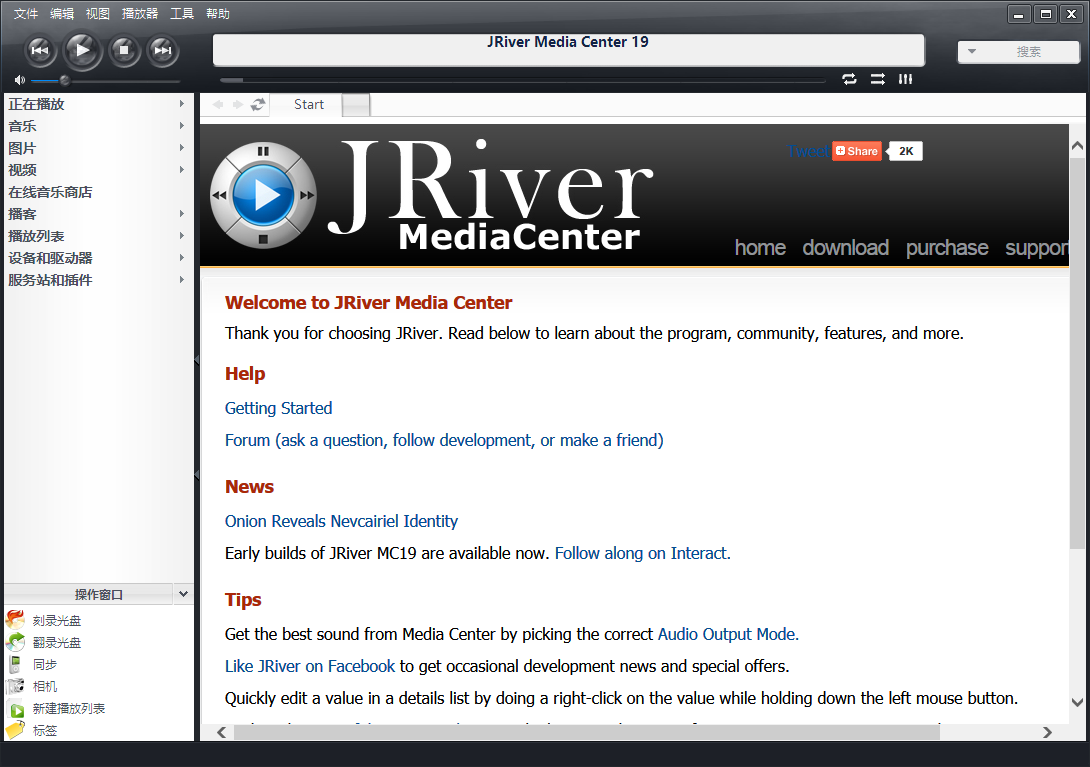Open the download link in banner
This screenshot has height=767, width=1090.
[845, 248]
